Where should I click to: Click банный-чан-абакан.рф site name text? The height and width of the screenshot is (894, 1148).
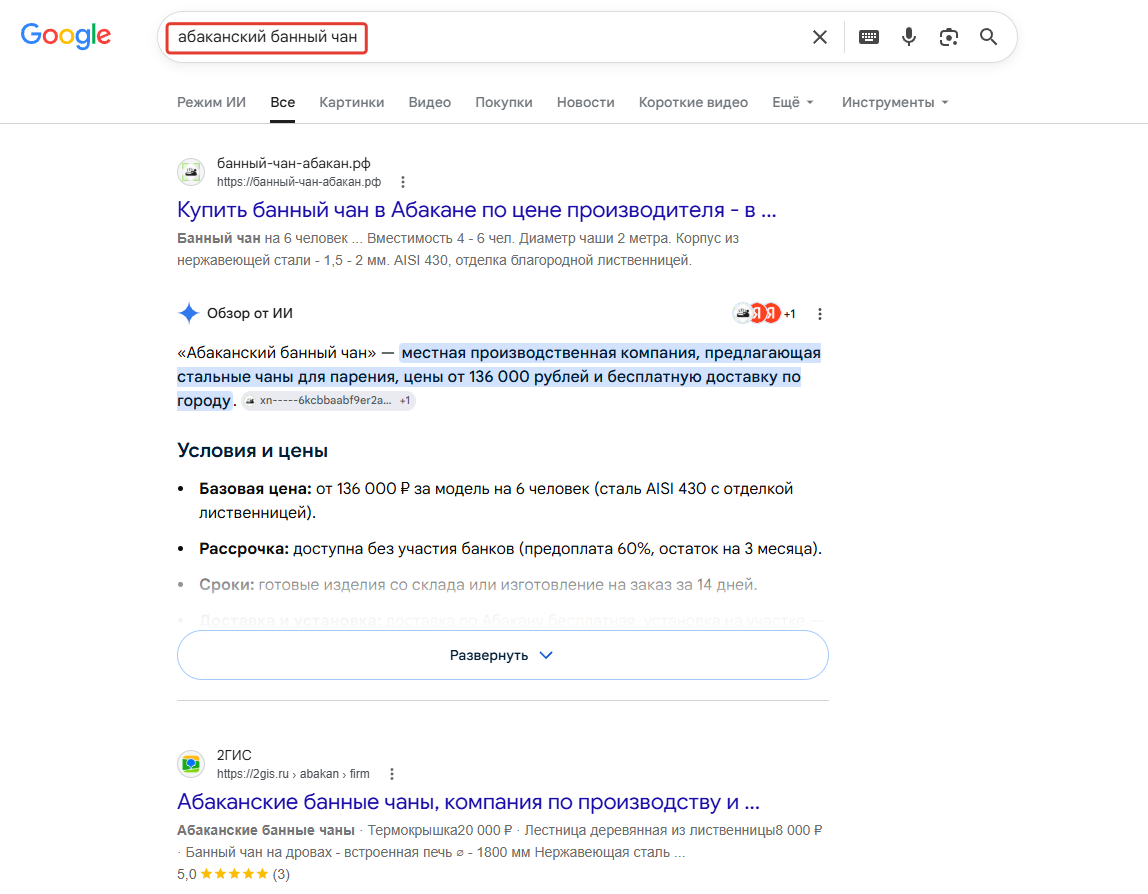(x=294, y=163)
